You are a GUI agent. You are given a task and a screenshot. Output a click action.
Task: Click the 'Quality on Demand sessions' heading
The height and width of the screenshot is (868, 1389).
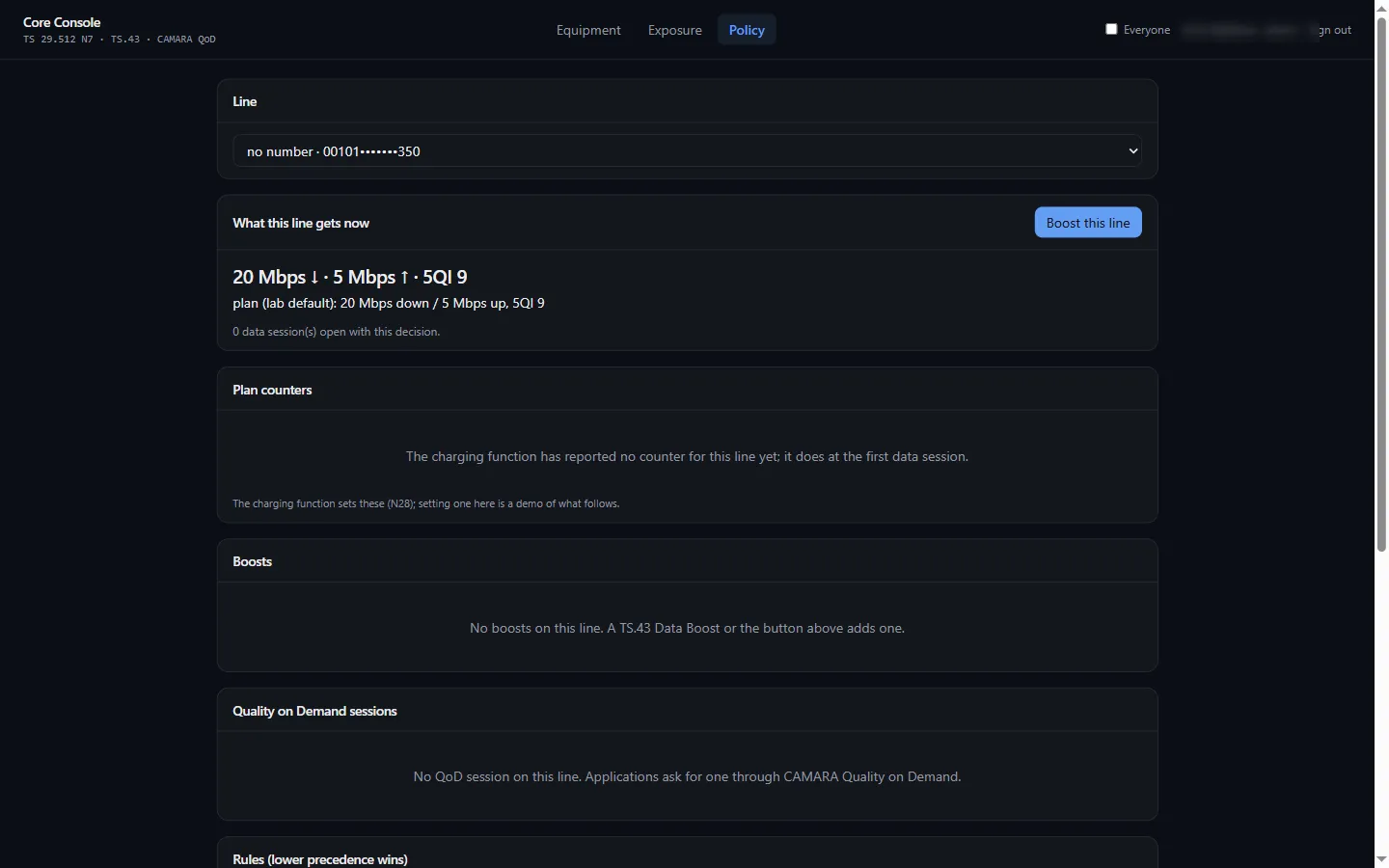314,711
